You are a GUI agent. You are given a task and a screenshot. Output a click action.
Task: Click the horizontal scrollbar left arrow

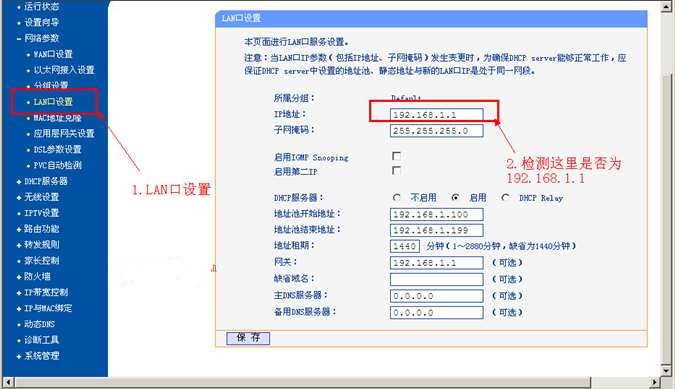pos(8,382)
